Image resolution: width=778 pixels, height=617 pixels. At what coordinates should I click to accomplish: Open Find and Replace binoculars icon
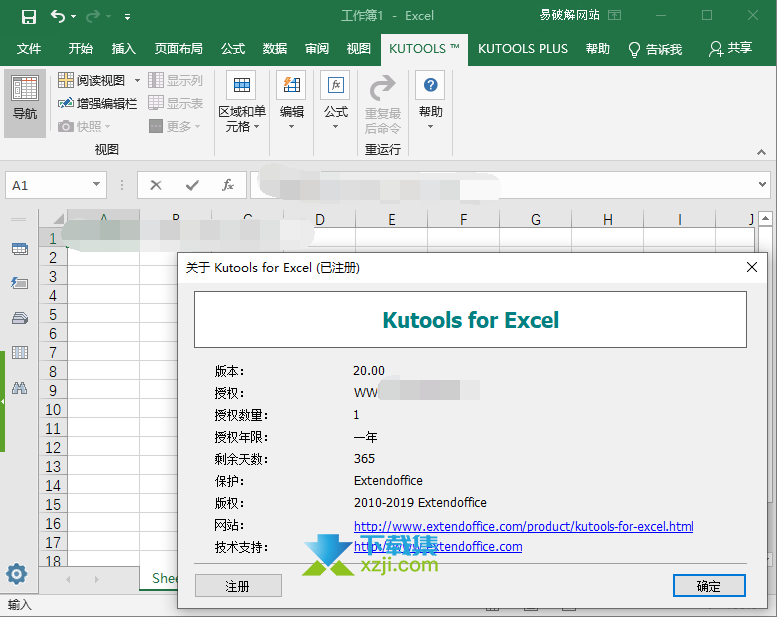coord(20,387)
